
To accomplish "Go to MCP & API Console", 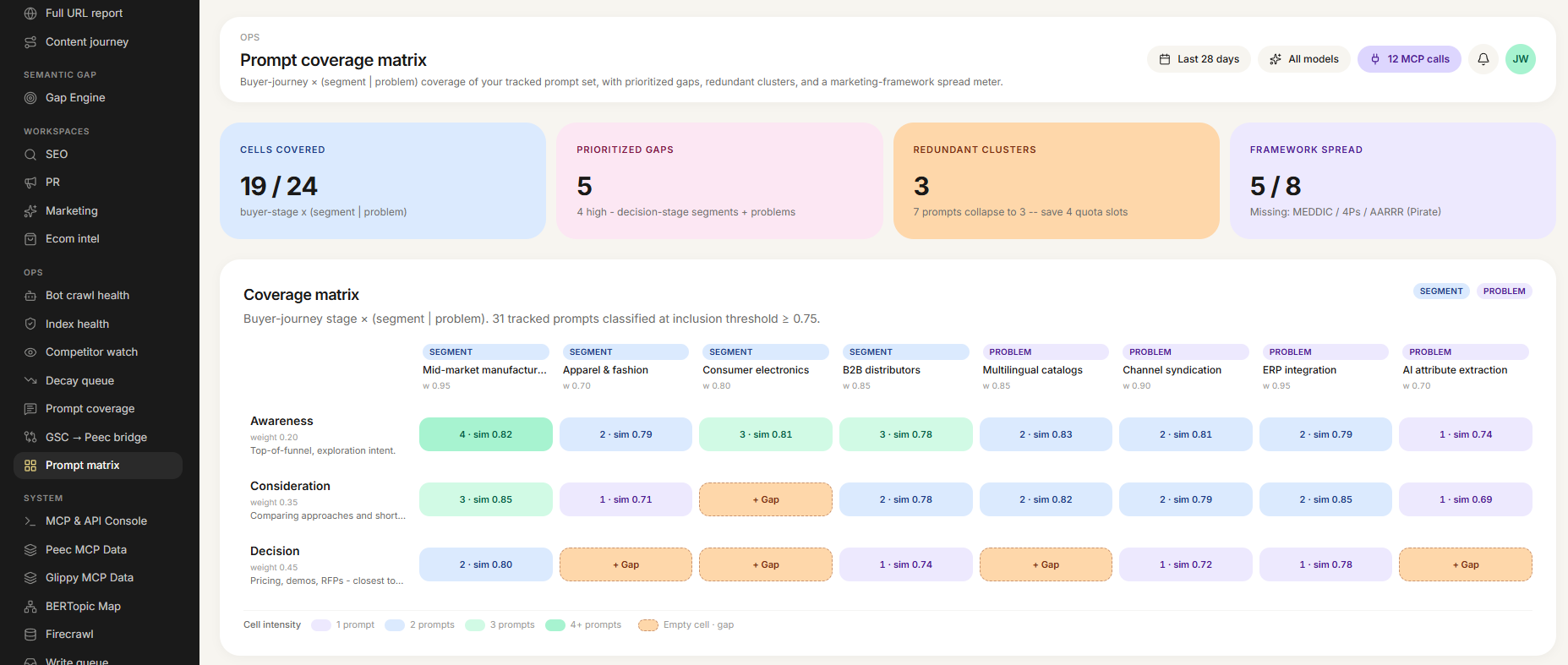I will pos(96,521).
